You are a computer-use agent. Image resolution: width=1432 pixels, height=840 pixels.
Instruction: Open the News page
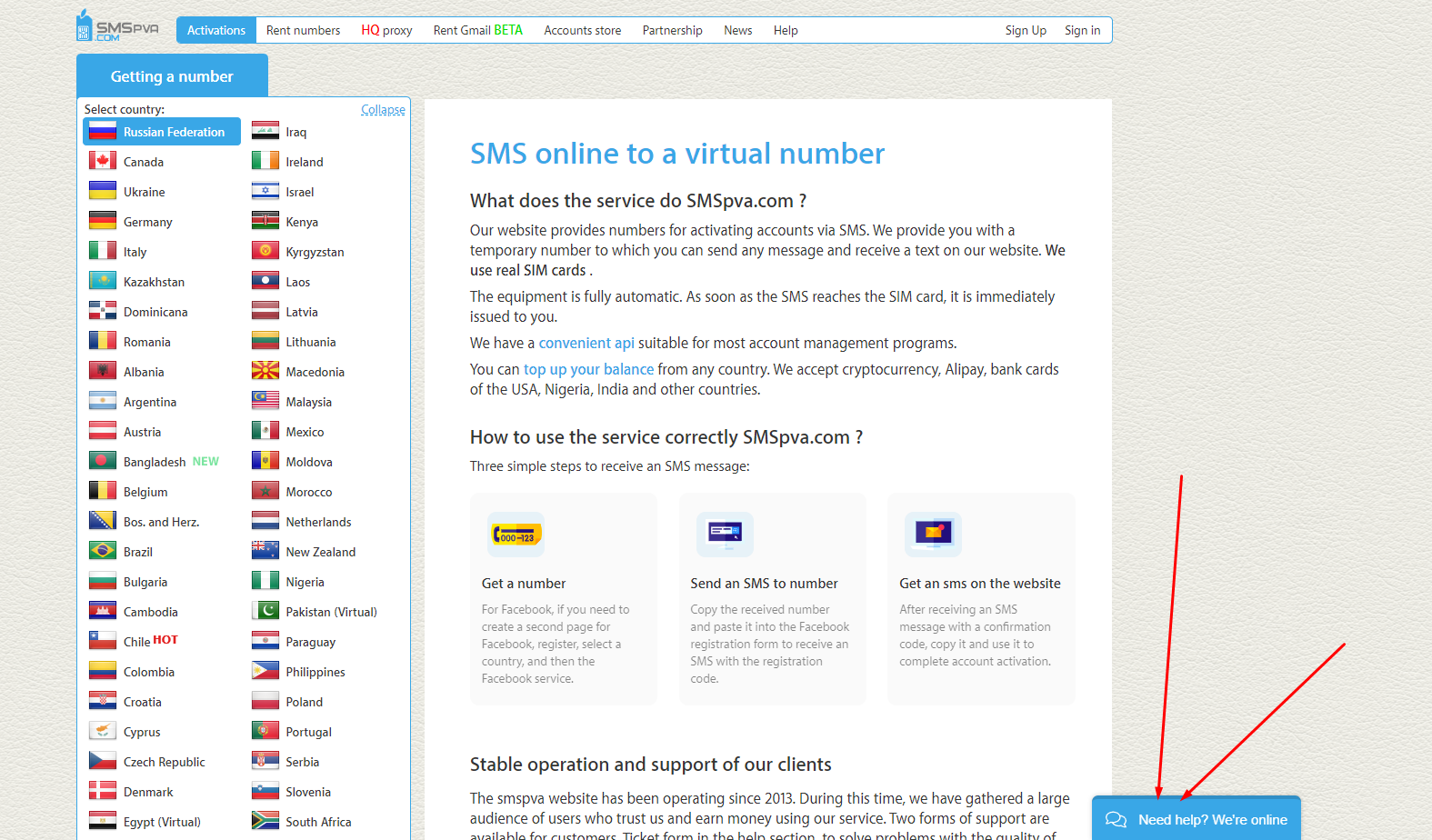pyautogui.click(x=738, y=30)
